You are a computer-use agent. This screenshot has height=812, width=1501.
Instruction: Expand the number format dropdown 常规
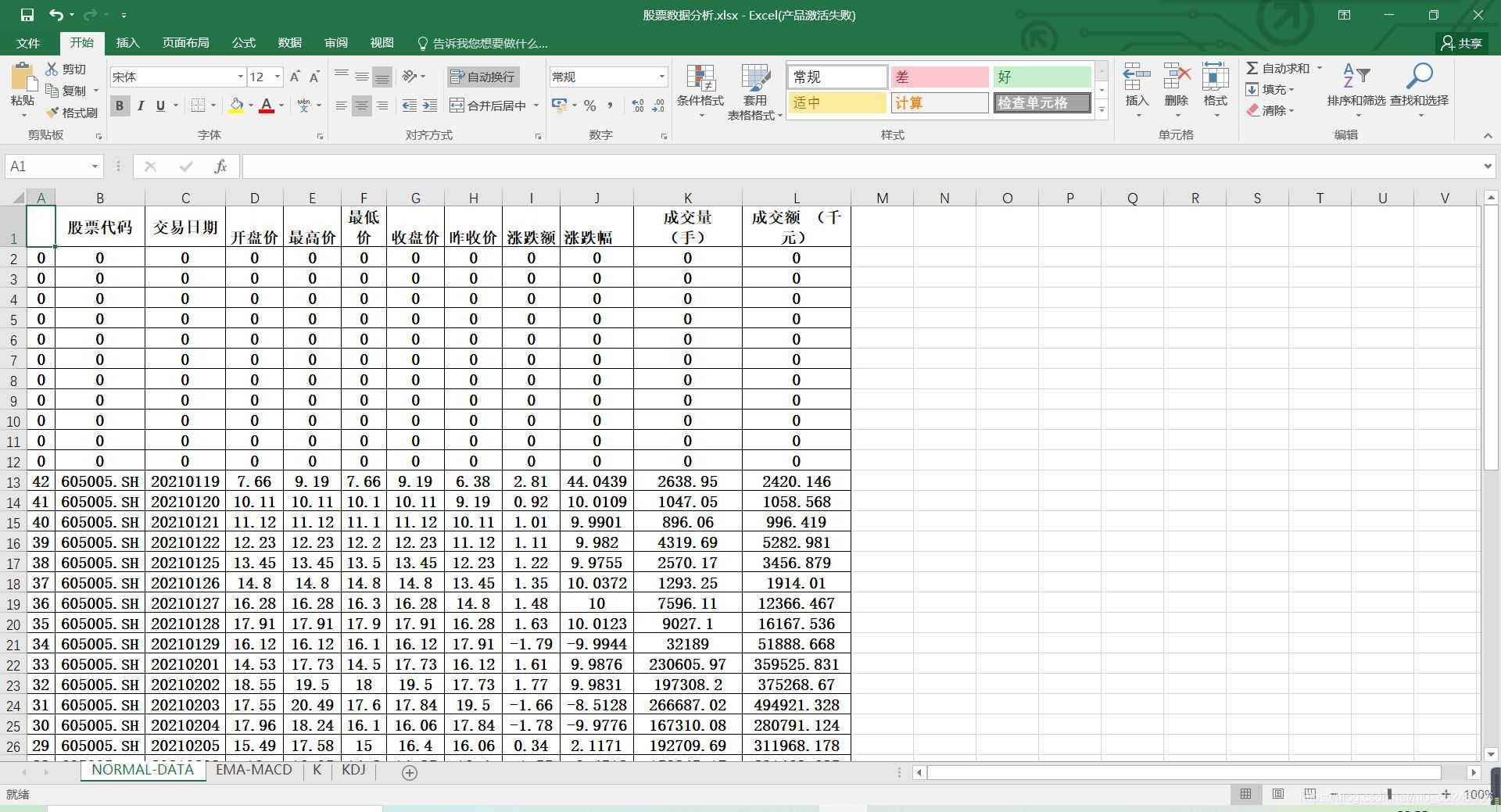click(661, 77)
